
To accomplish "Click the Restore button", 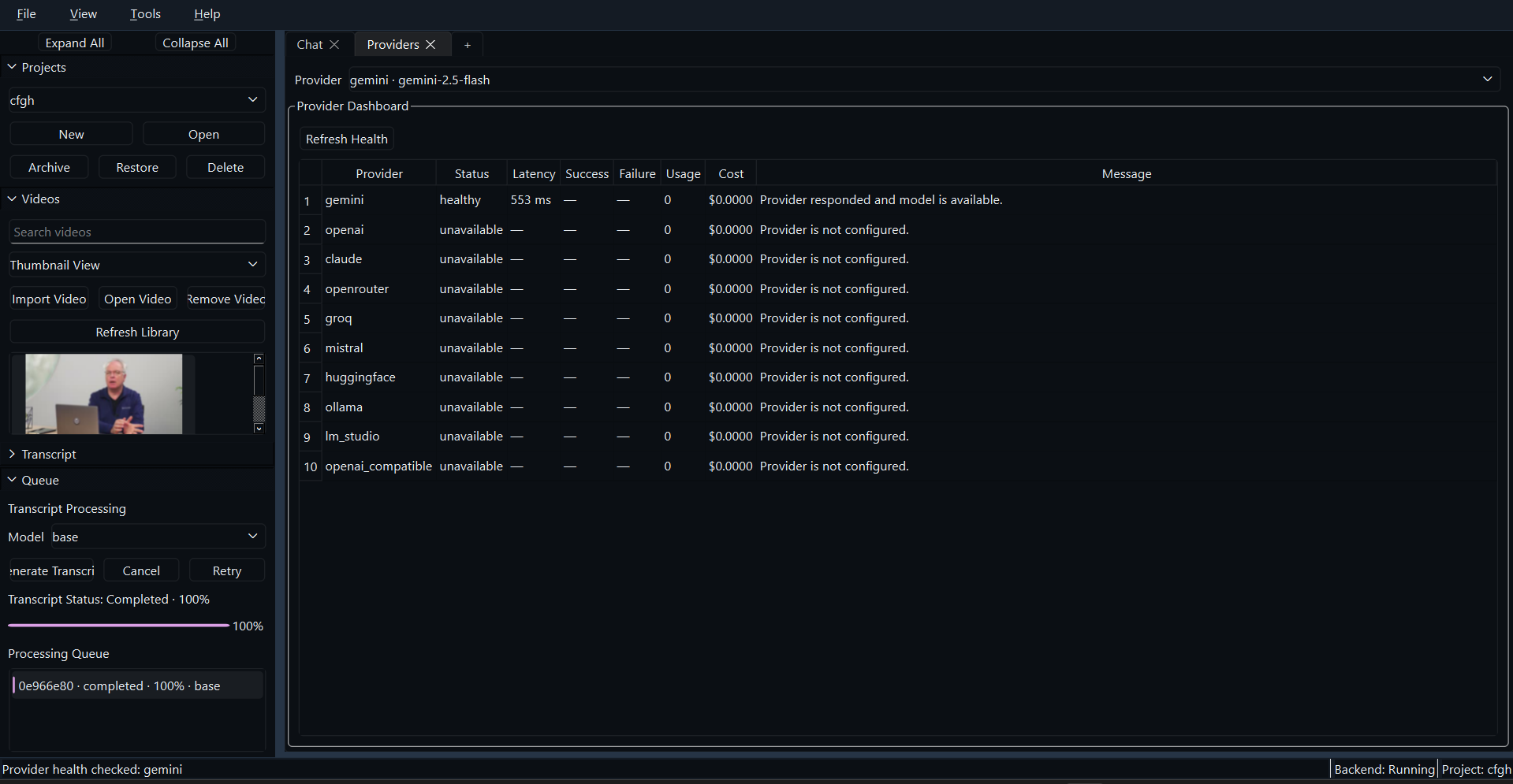I will (x=137, y=167).
